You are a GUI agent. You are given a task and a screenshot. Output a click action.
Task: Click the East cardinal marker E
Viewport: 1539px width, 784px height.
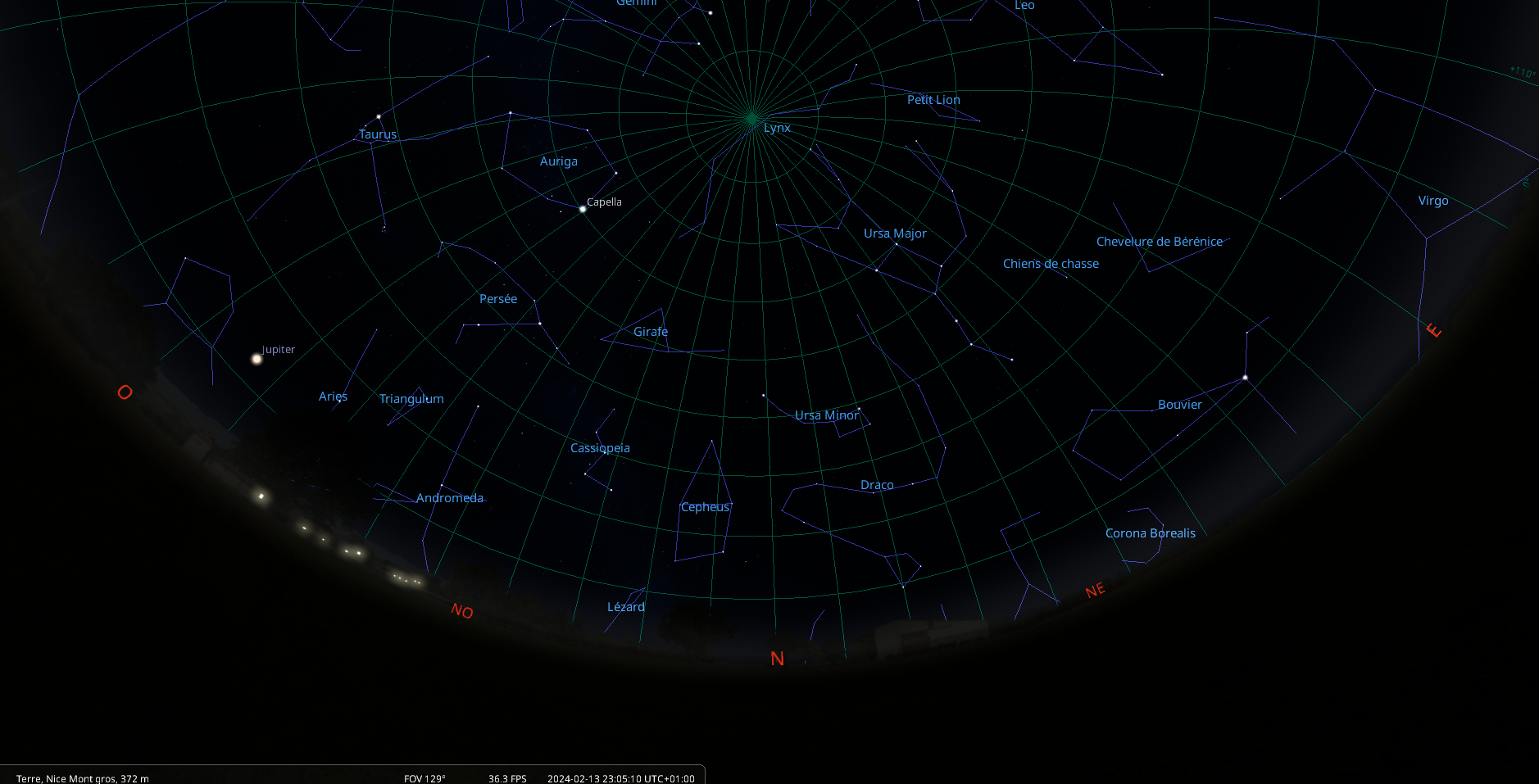pyautogui.click(x=1432, y=330)
